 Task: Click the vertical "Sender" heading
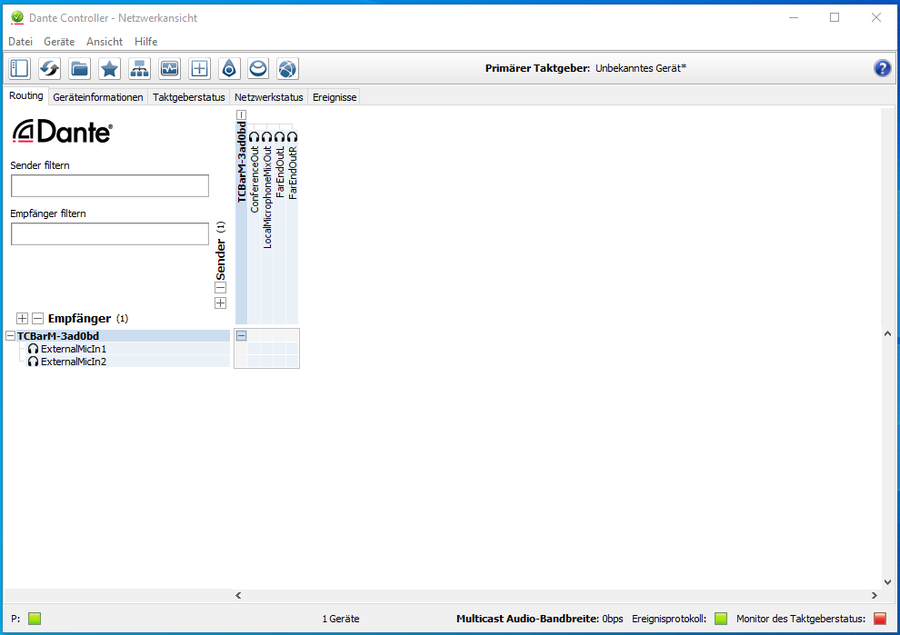coord(221,260)
